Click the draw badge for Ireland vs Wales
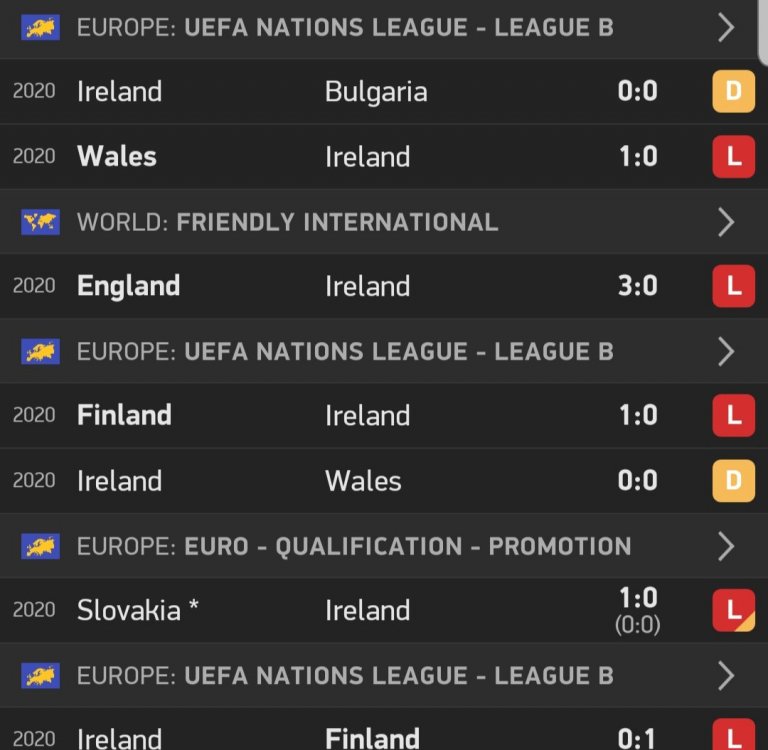768x750 pixels. [733, 481]
